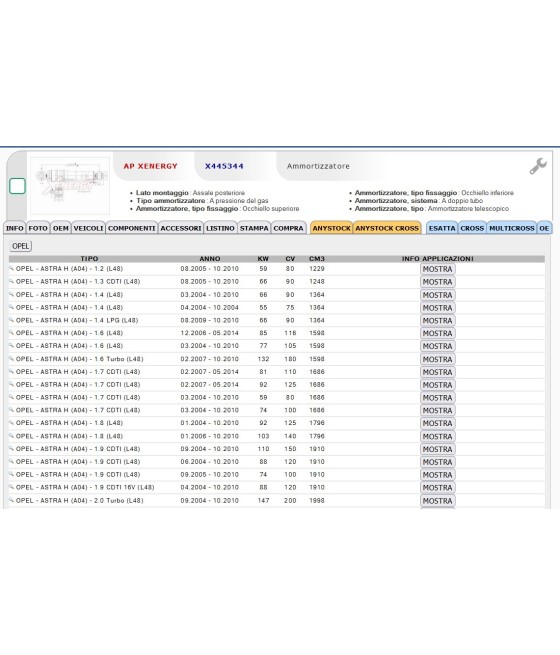
Task: Click magnifier icon beside Astra 1.3 CDTI row
Action: coord(12,282)
